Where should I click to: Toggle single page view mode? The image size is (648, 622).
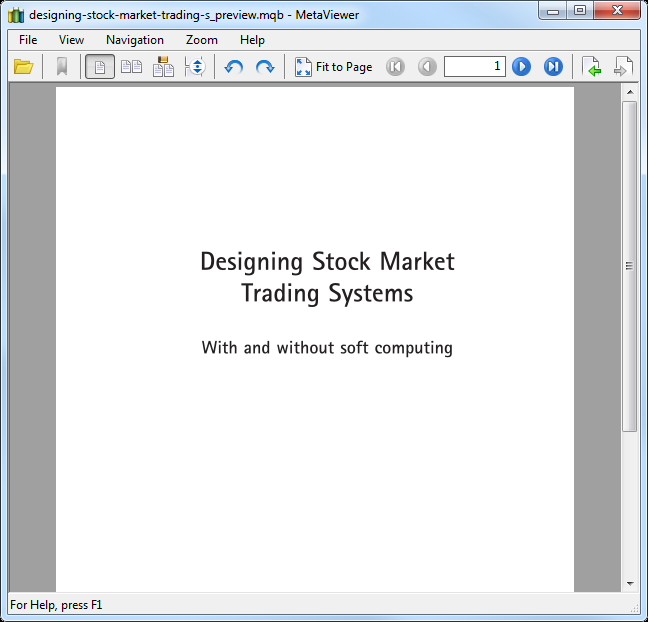100,67
